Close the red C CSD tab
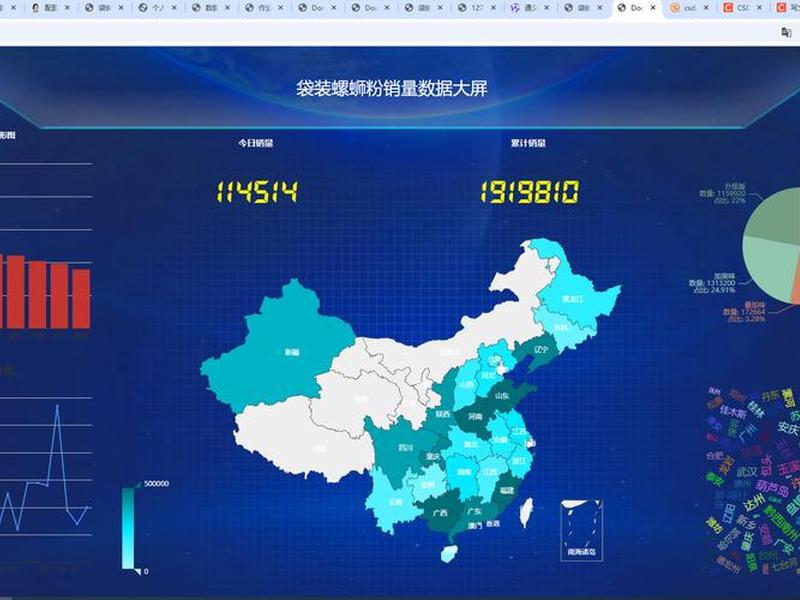This screenshot has height=600, width=800. click(760, 8)
